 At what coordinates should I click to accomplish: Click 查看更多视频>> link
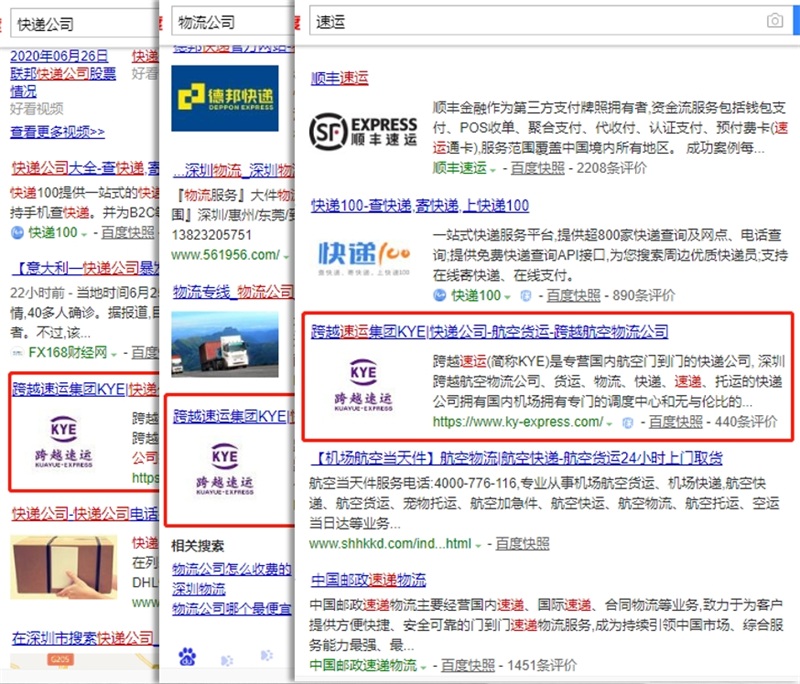pos(57,133)
